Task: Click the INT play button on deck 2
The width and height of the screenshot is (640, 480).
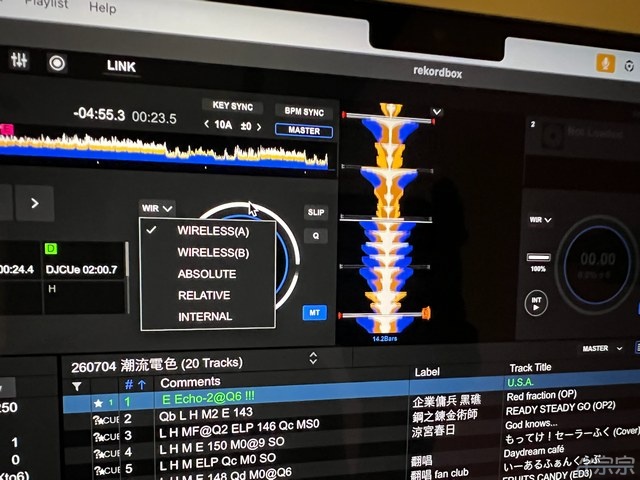Action: pos(536,303)
